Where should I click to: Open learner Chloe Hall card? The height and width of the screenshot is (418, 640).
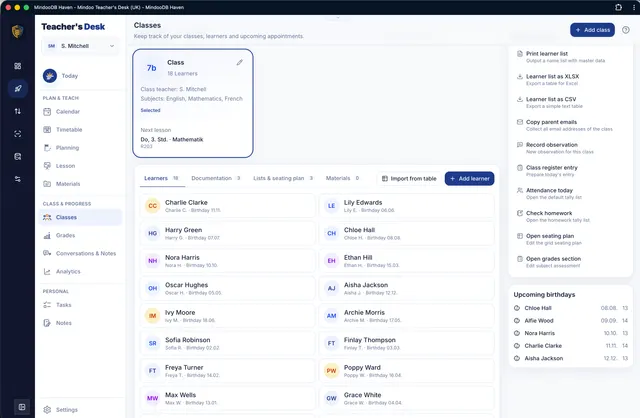[x=407, y=233]
